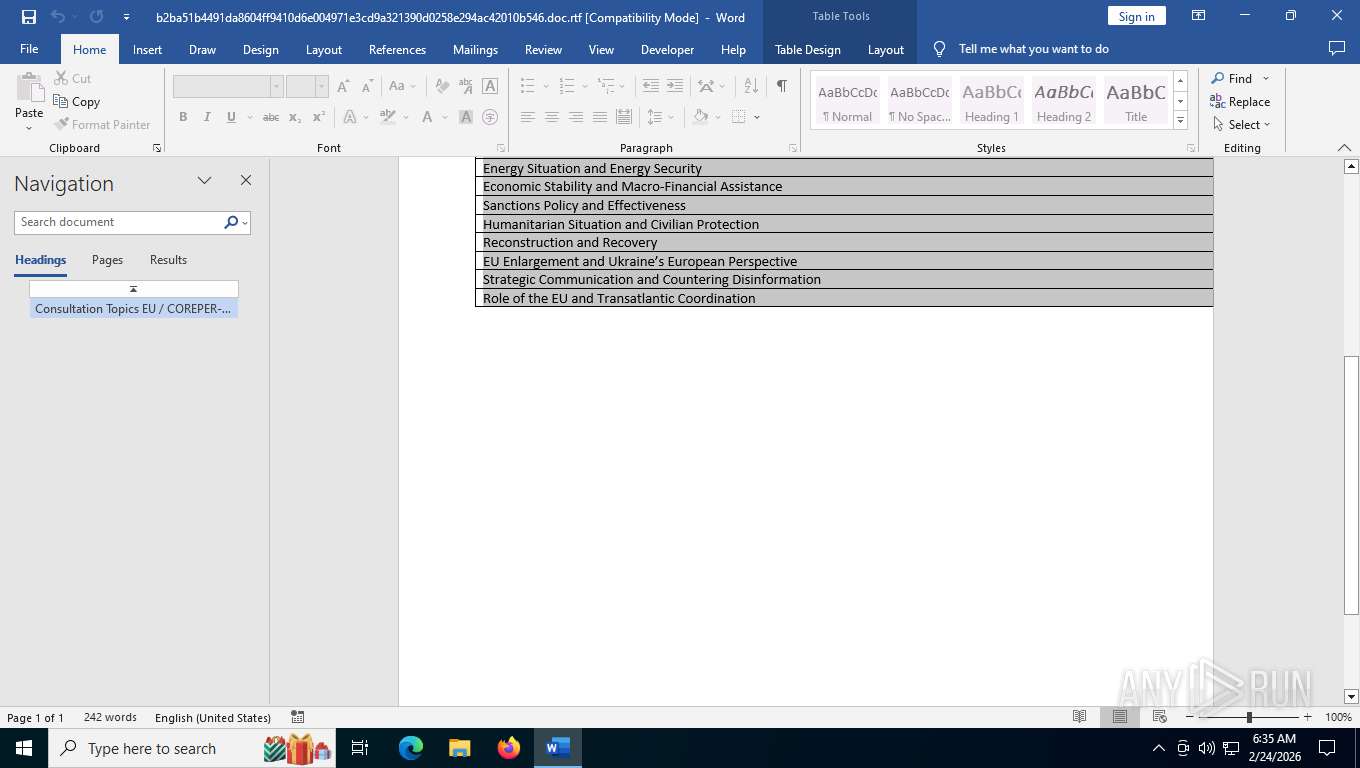Open the comments icon at top right
This screenshot has height=768, width=1360.
(x=1336, y=48)
